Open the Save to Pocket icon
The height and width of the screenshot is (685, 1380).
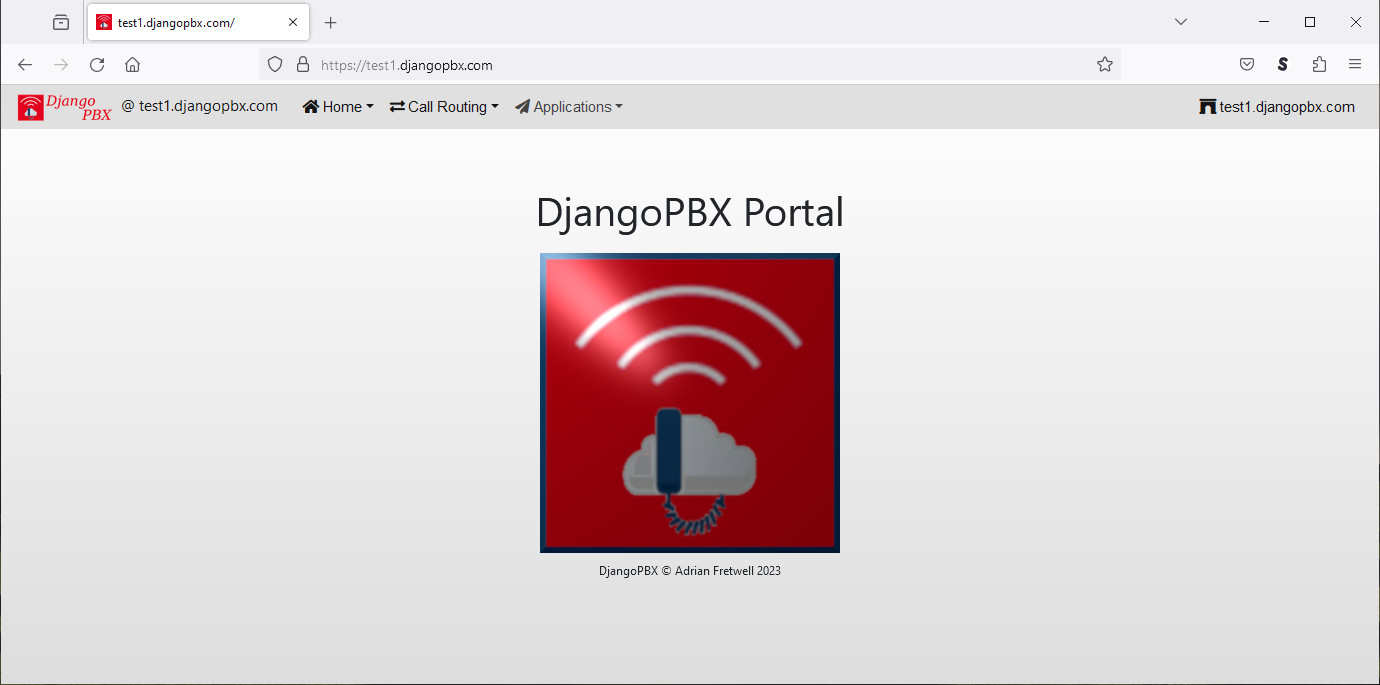click(1247, 65)
